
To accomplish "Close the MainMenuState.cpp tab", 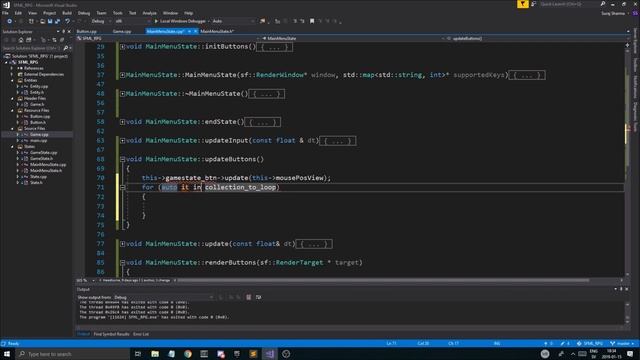I will point(196,31).
